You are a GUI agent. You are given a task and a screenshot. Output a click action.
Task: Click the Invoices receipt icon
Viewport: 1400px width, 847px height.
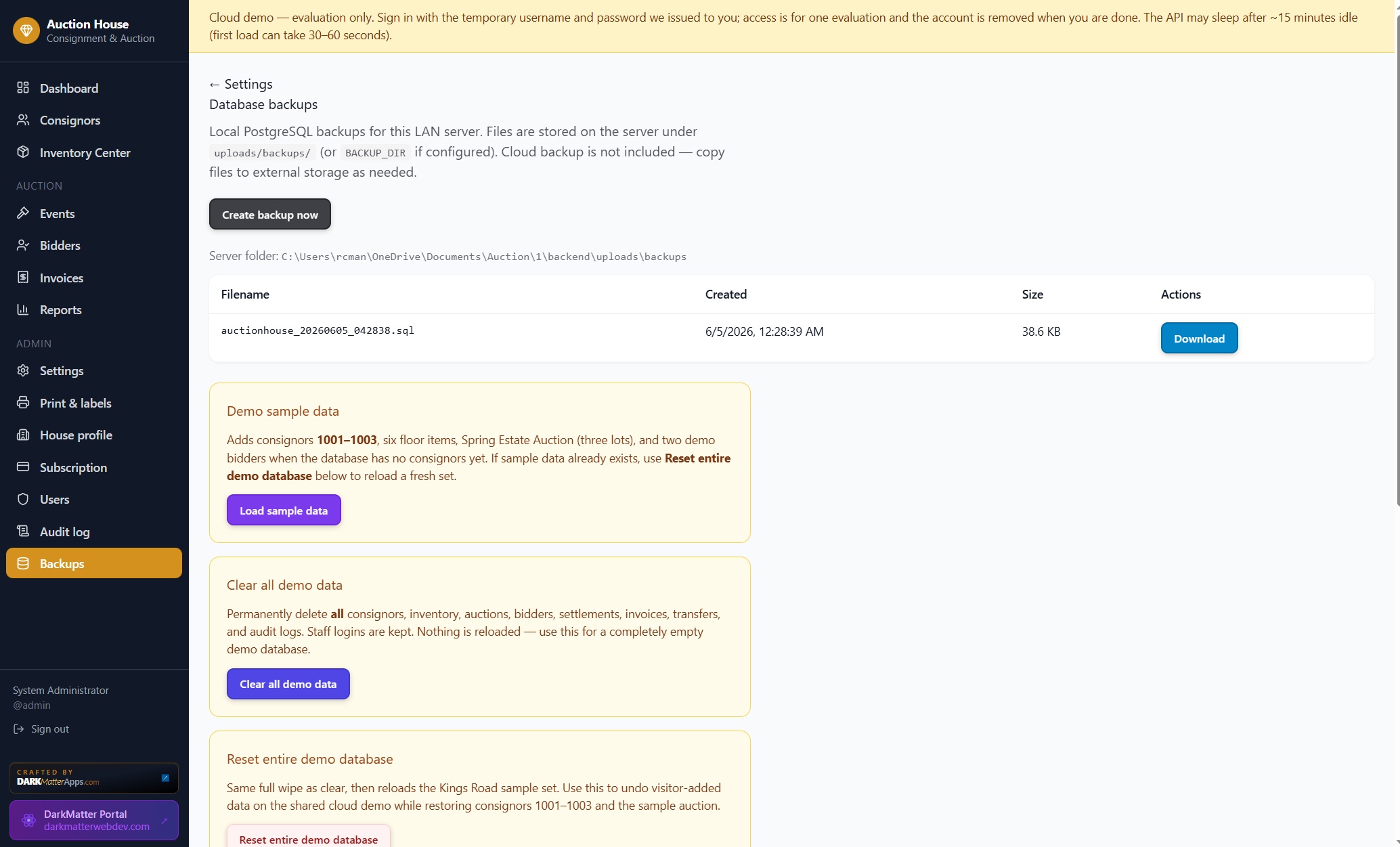point(23,278)
